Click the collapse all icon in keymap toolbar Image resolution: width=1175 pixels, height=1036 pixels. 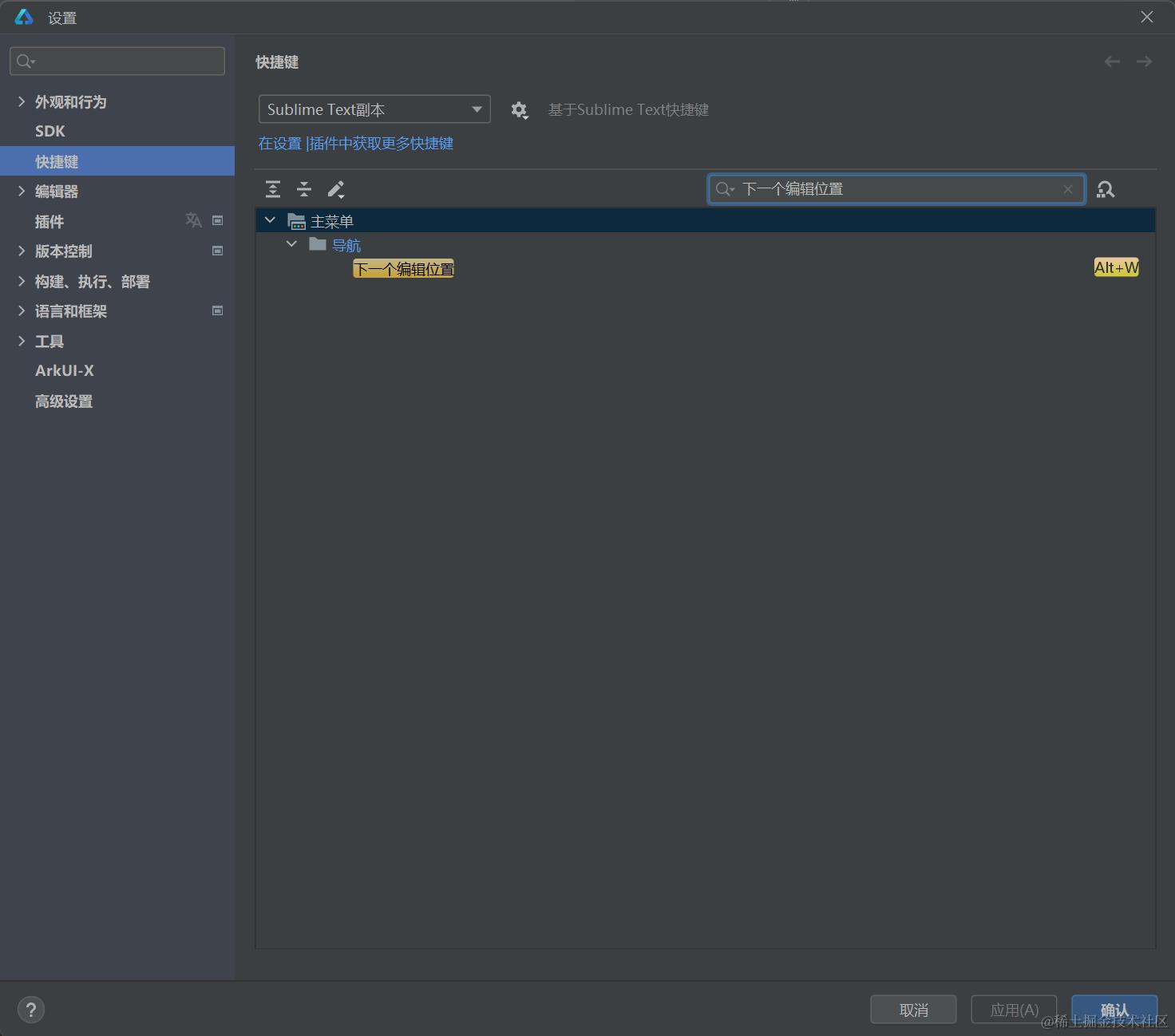click(304, 189)
